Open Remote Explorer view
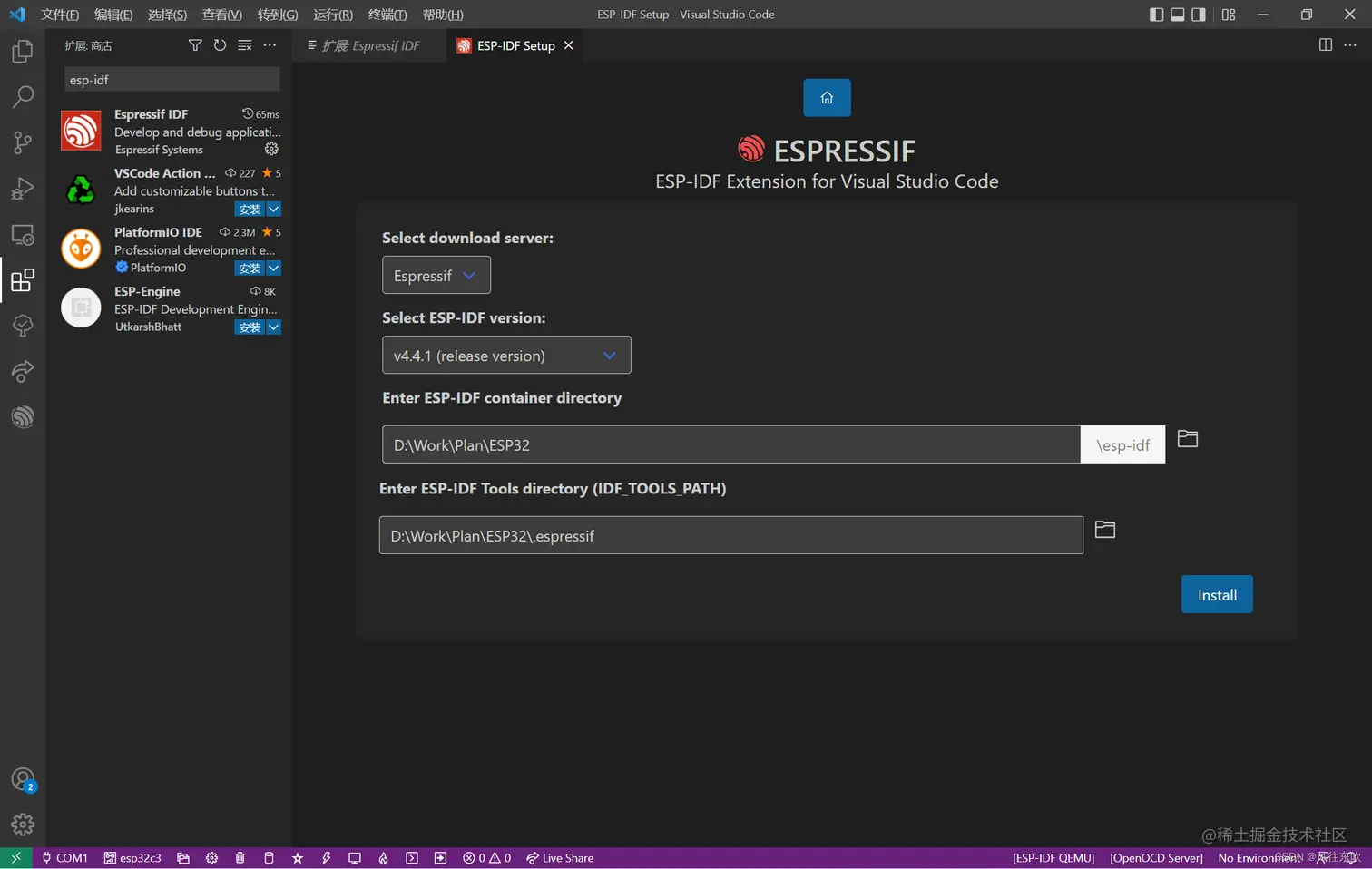 click(23, 235)
